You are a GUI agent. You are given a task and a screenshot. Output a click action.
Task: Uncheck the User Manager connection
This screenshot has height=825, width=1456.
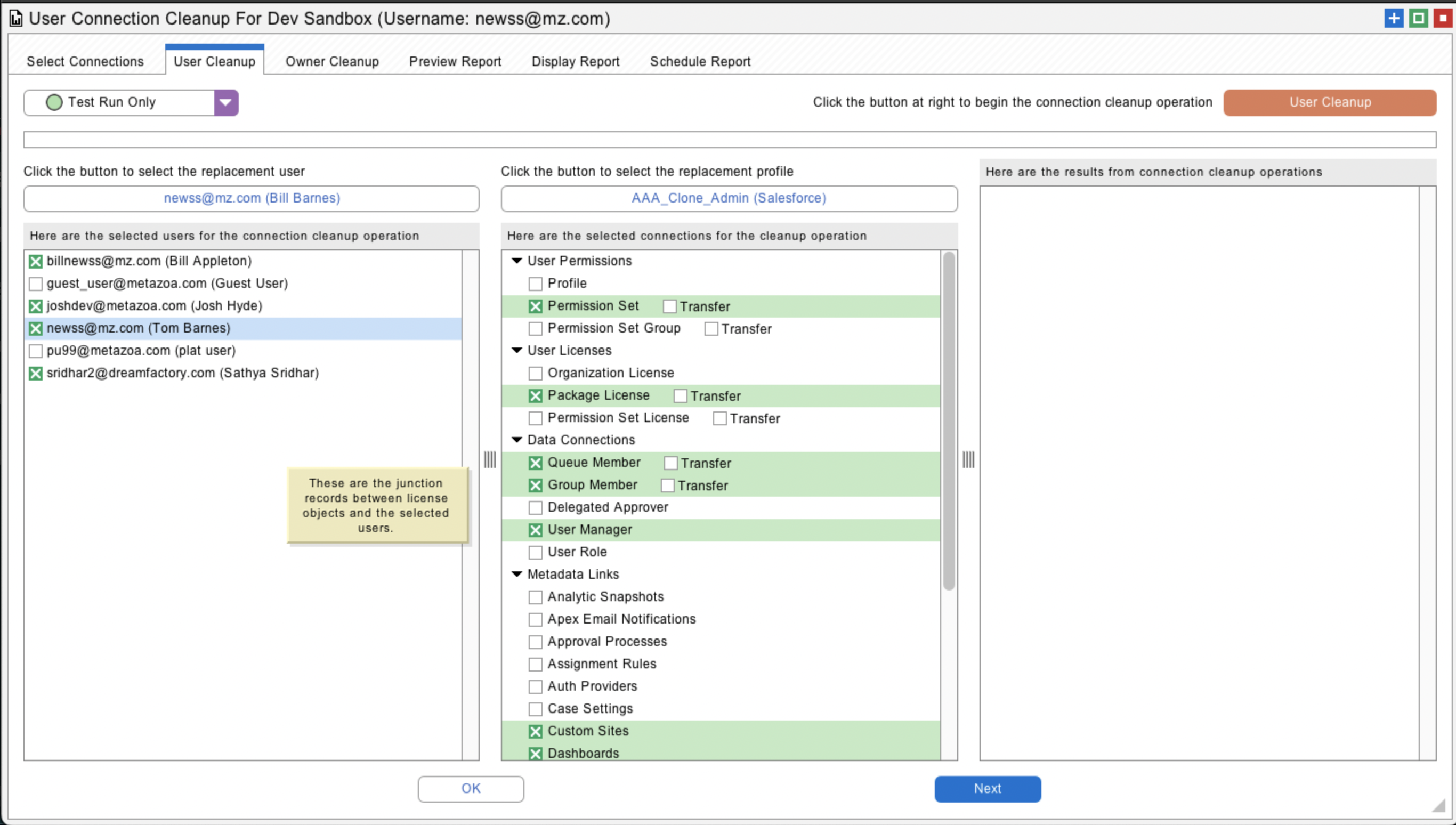pyautogui.click(x=536, y=530)
